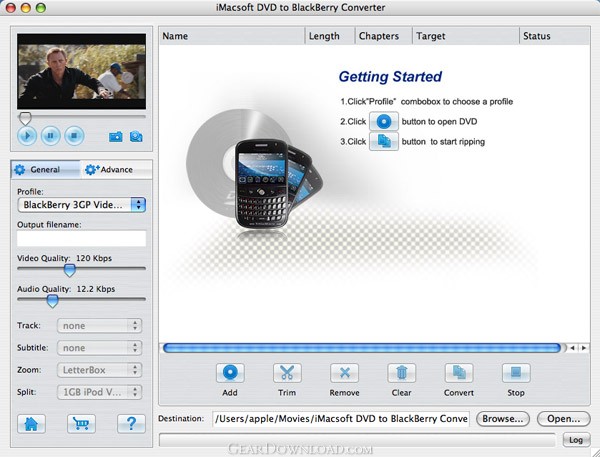This screenshot has width=600, height=457.
Task: Take a snapshot with the camera icon
Action: [x=116, y=137]
